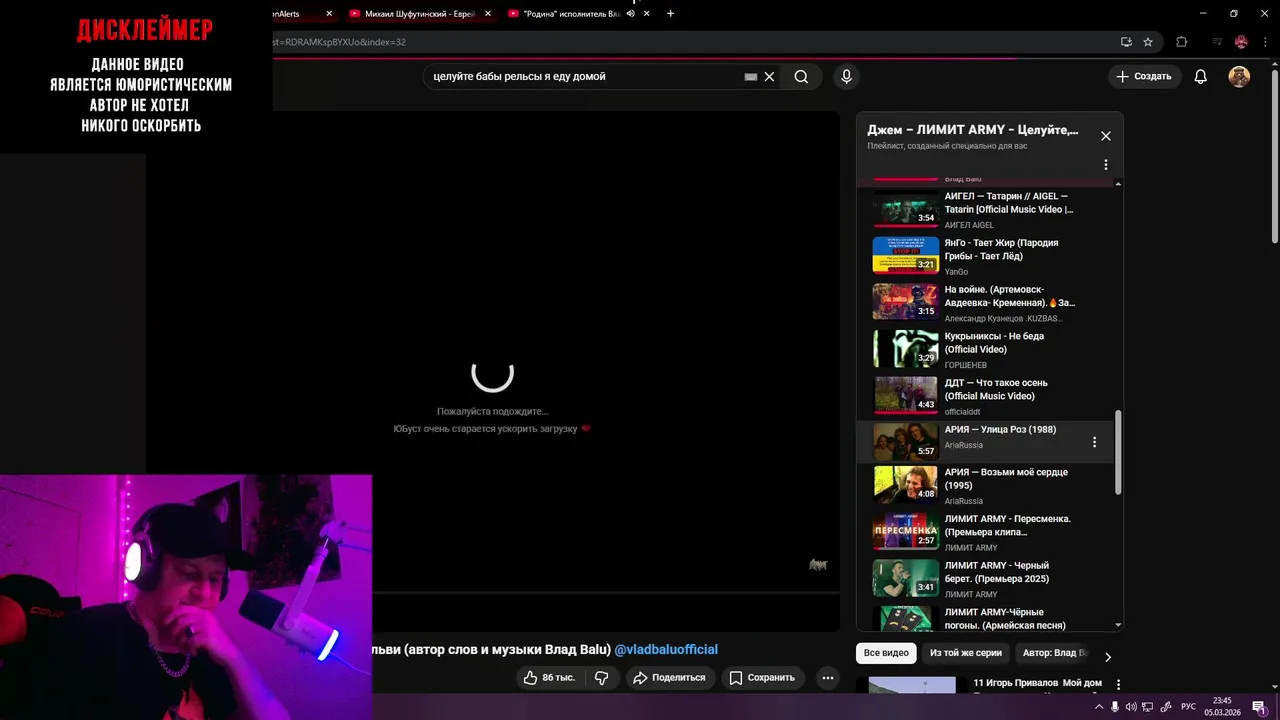Open the taskbar network icon
This screenshot has width=1280, height=720.
1148,707
